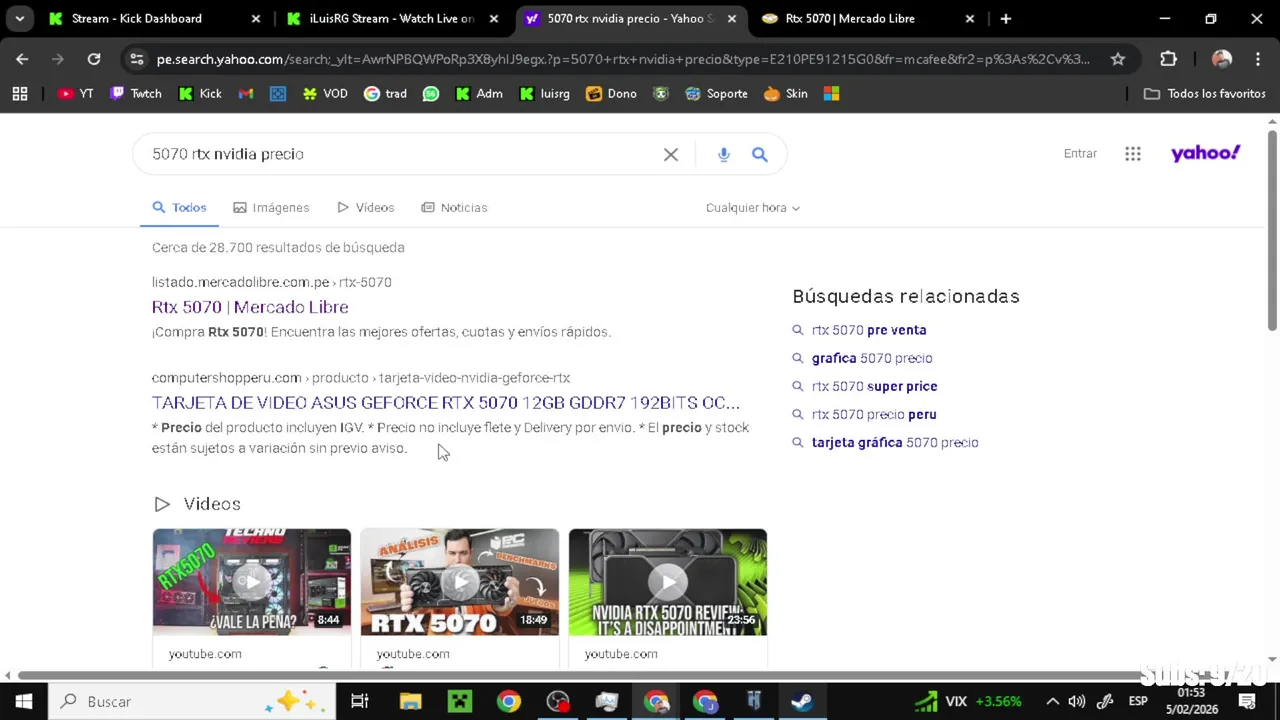Open the Twitch bookmark

(135, 93)
